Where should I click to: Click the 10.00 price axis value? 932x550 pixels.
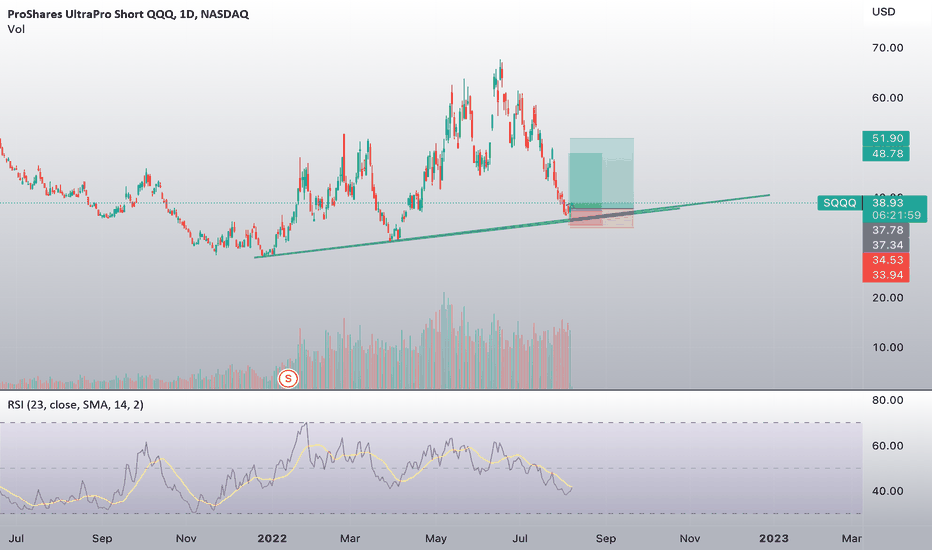pos(887,348)
